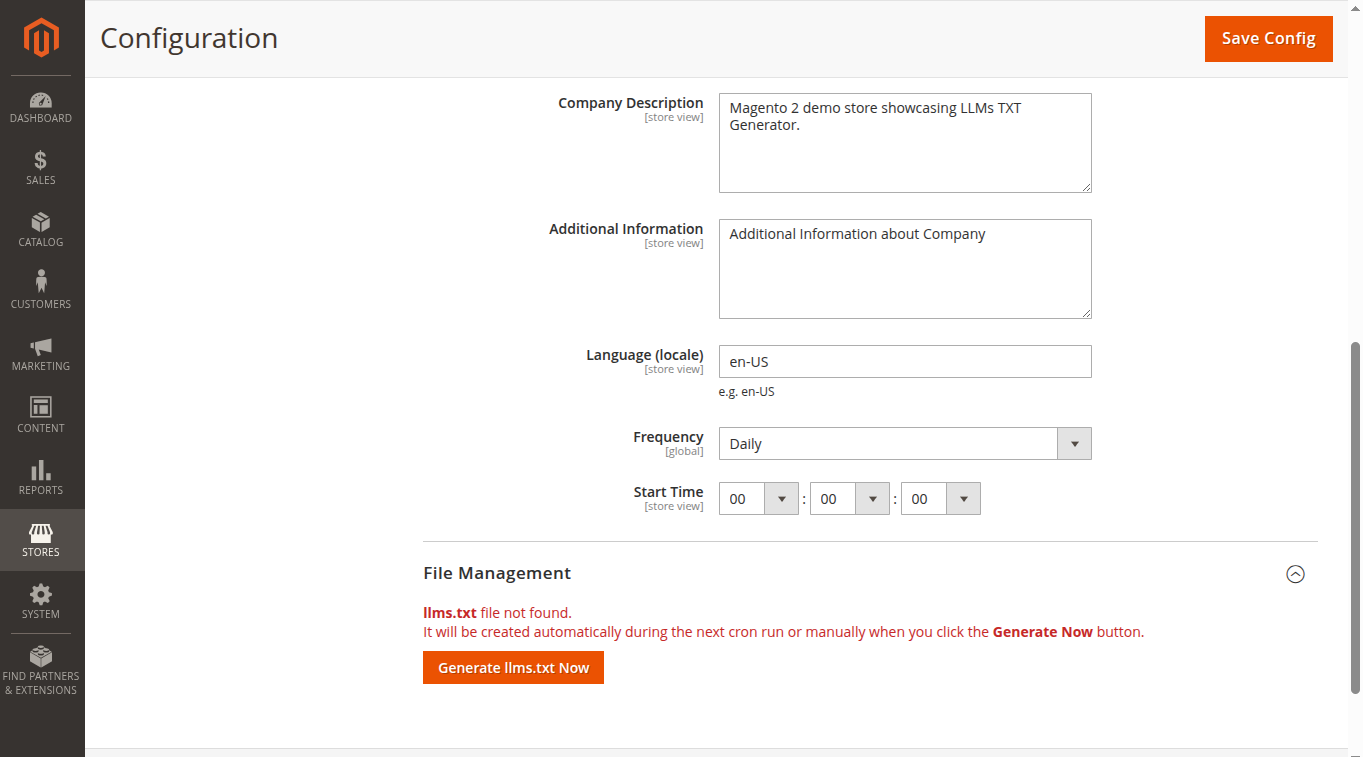Open the Frequency dropdown set to Daily

(904, 444)
